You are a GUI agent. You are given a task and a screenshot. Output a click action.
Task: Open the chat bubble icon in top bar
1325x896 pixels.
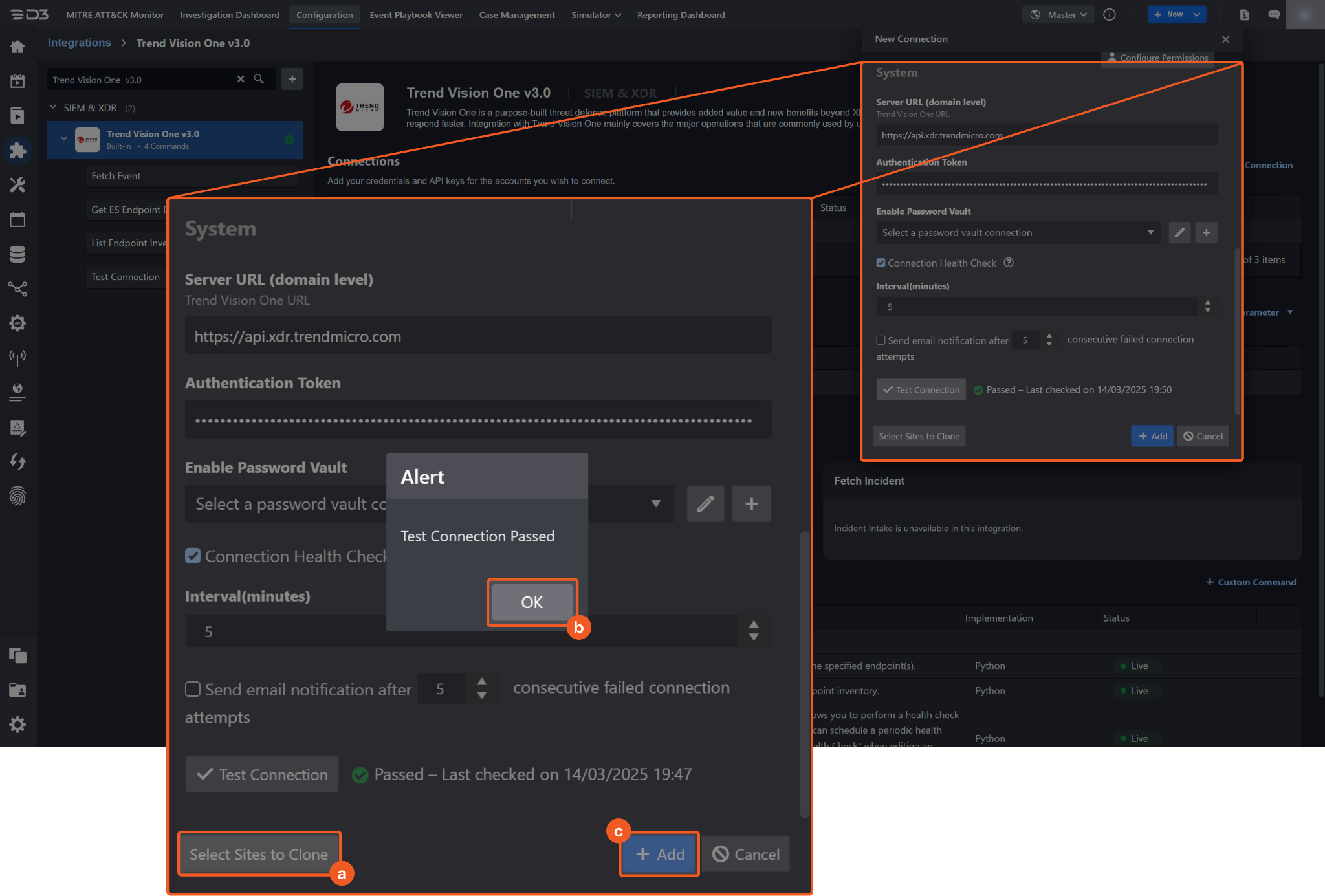click(1274, 14)
